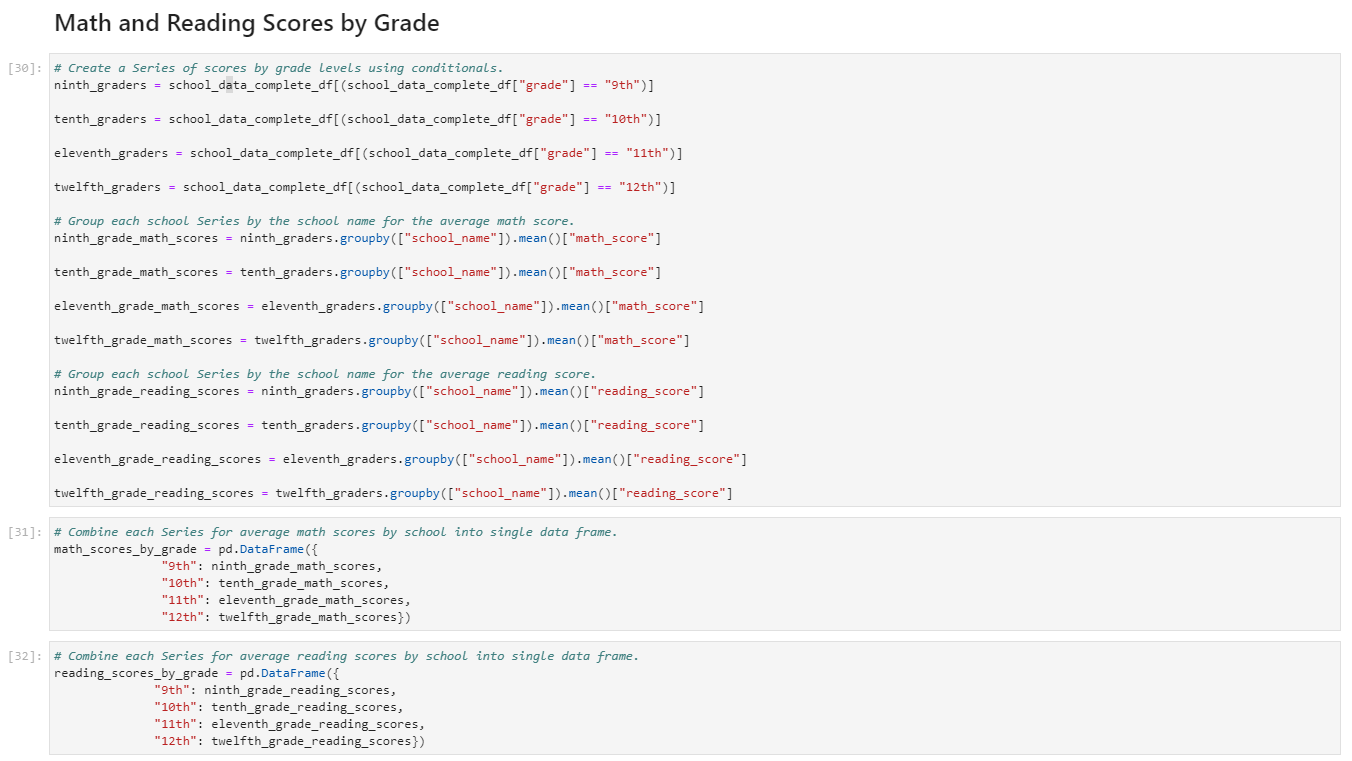1352x761 pixels.
Task: Click the '"10th": tenth_grade_math_scores,' line
Action: point(276,583)
